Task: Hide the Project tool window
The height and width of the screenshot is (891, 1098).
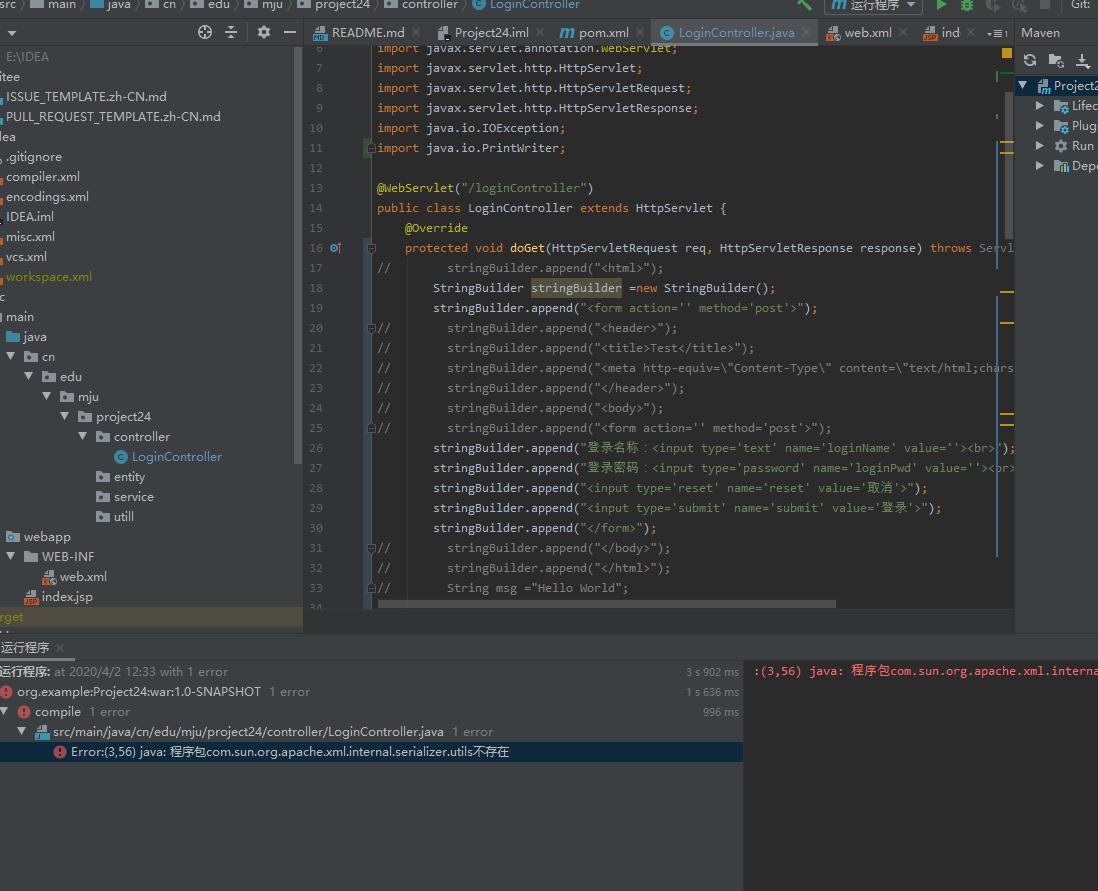Action: click(x=290, y=32)
